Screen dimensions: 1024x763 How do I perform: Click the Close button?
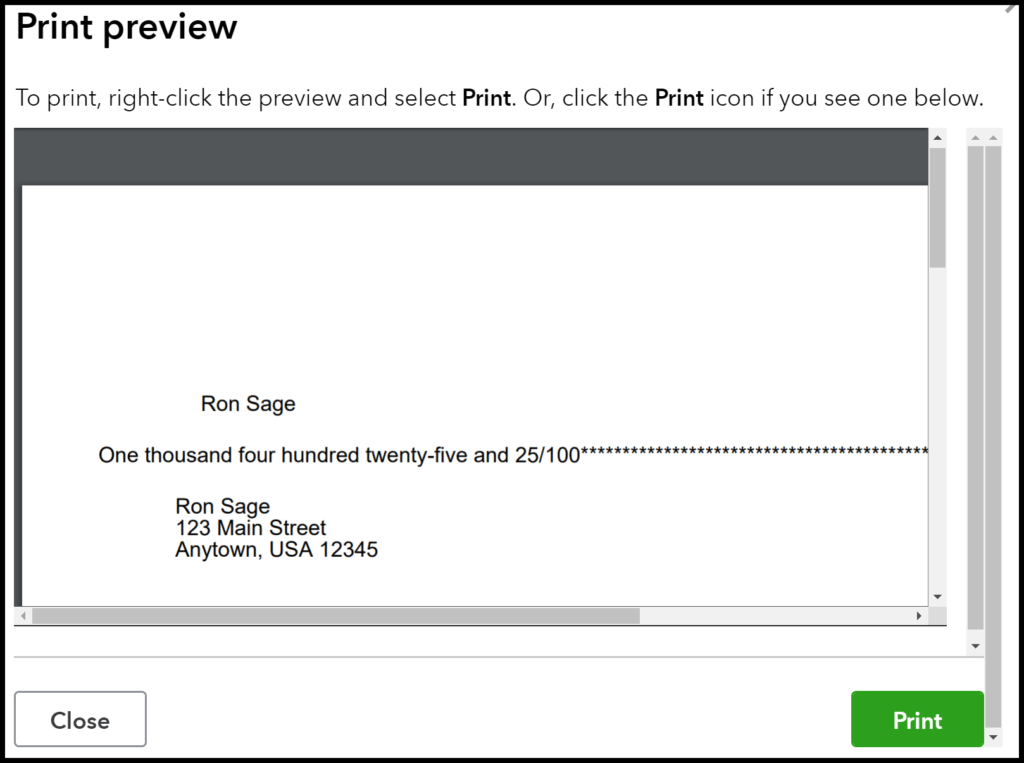[x=80, y=719]
